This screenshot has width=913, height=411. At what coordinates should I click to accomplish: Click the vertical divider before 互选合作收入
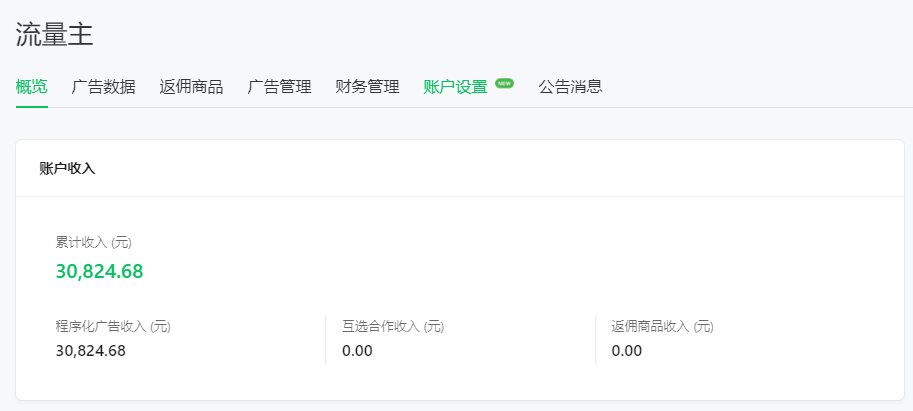click(x=325, y=340)
